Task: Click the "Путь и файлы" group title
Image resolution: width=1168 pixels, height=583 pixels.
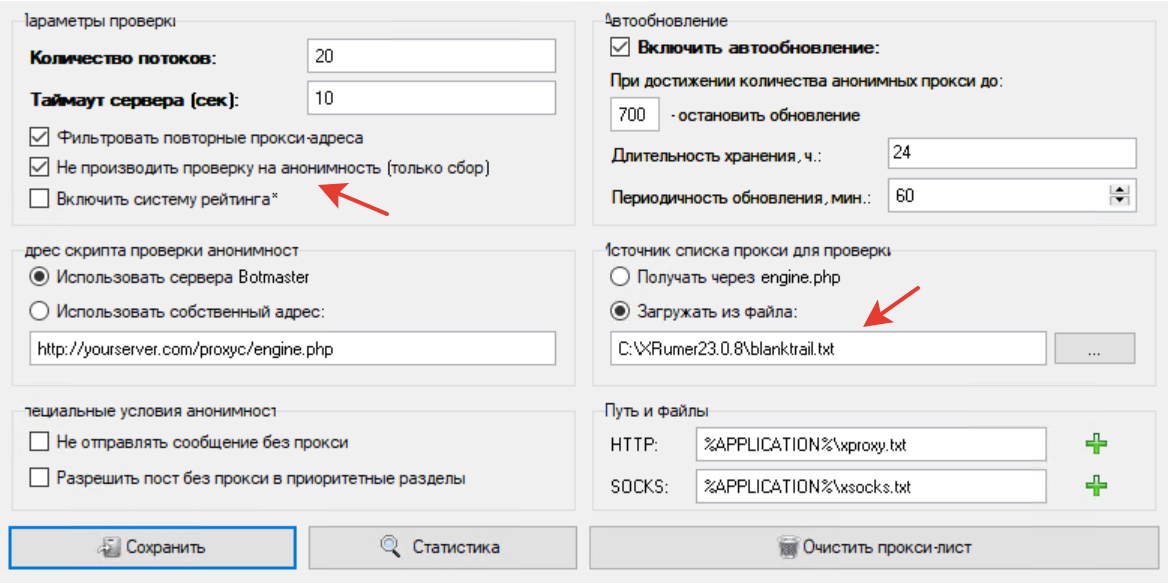Action: tap(656, 411)
